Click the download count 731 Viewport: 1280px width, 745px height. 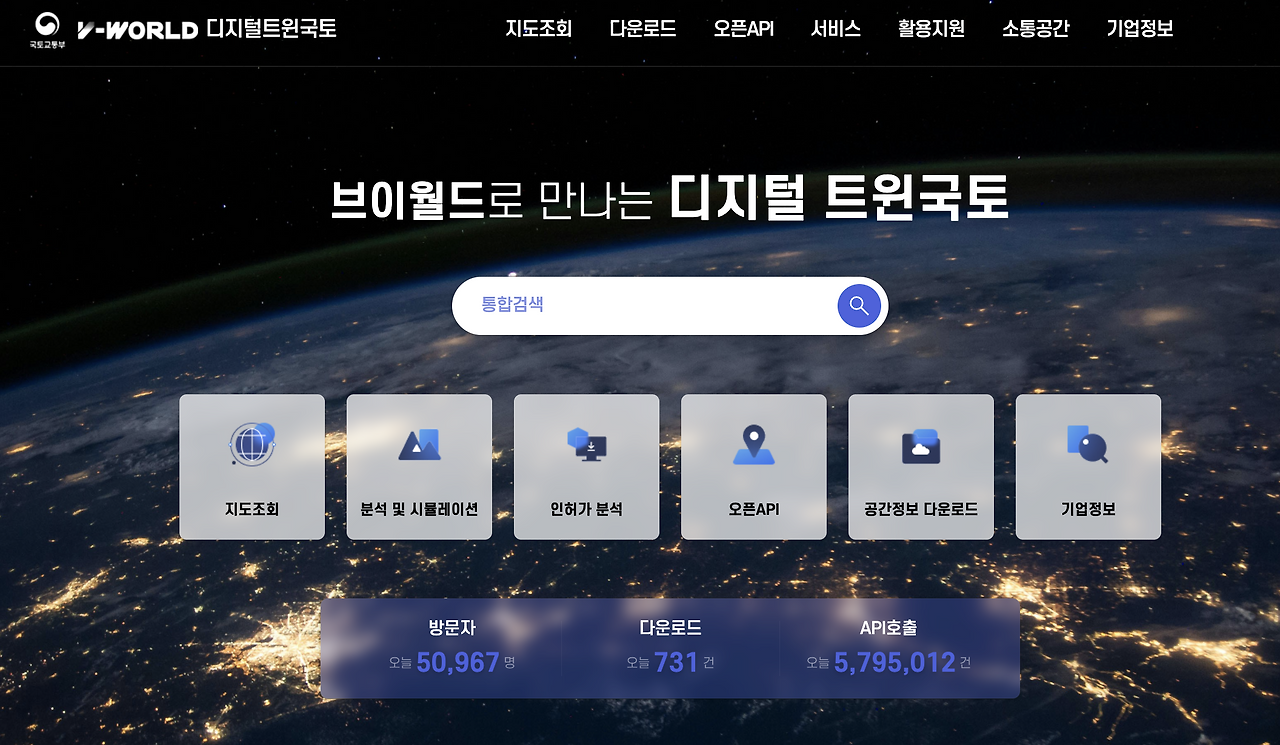[x=676, y=662]
